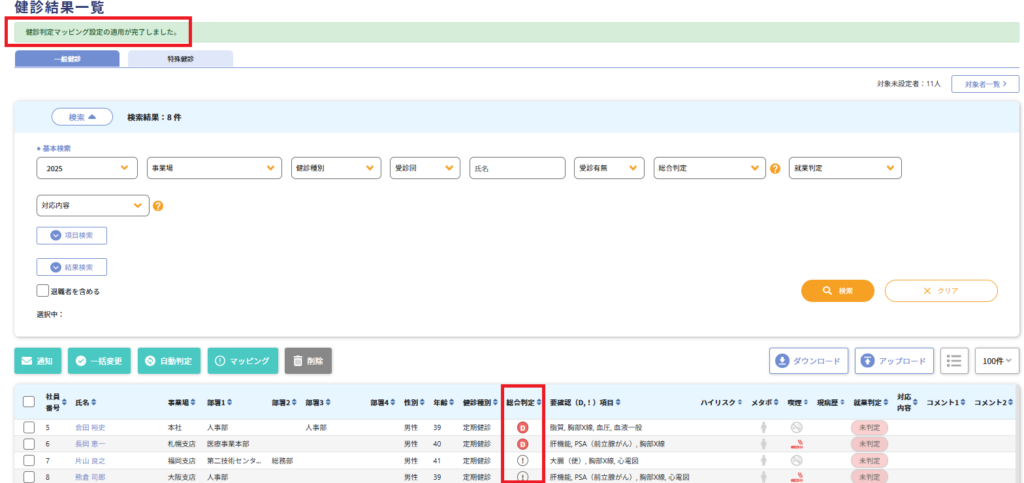
Task: Click the ダウンロード download button
Action: click(809, 360)
